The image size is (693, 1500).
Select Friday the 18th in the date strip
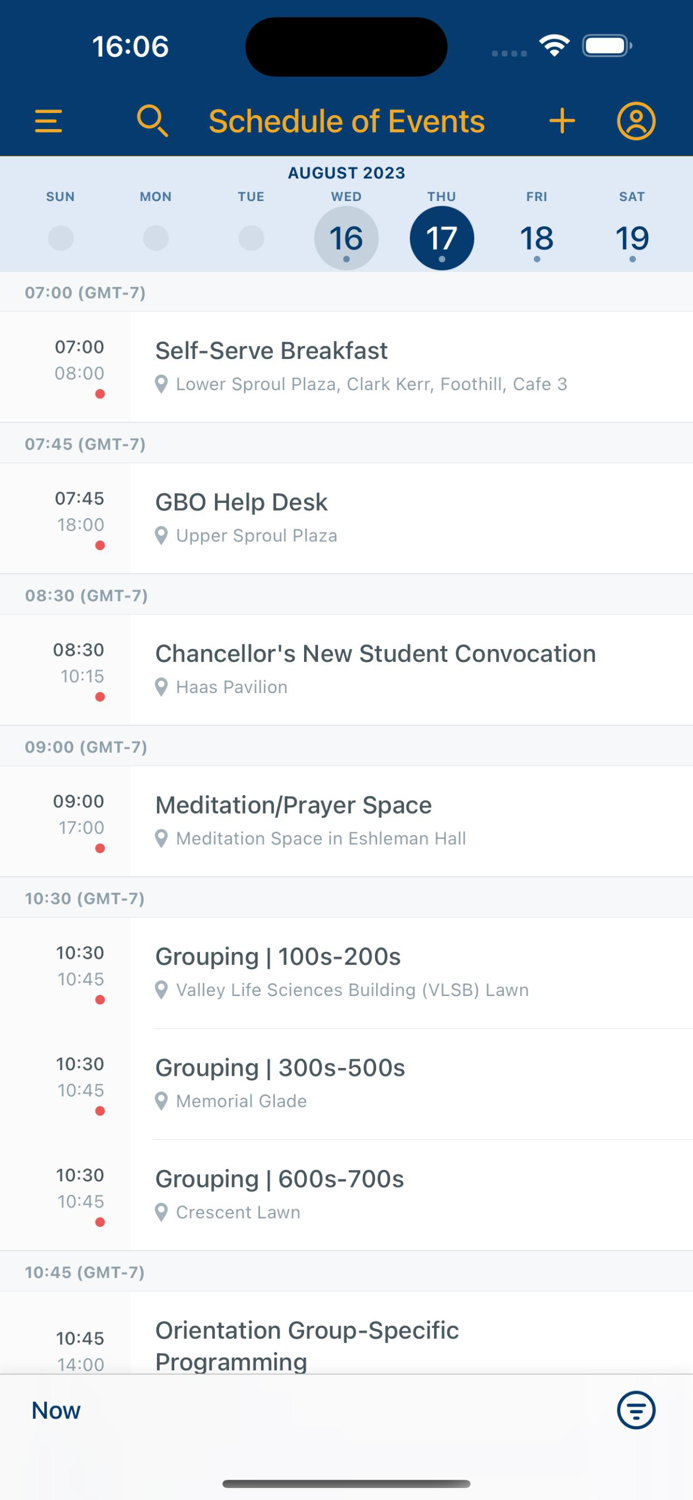537,238
